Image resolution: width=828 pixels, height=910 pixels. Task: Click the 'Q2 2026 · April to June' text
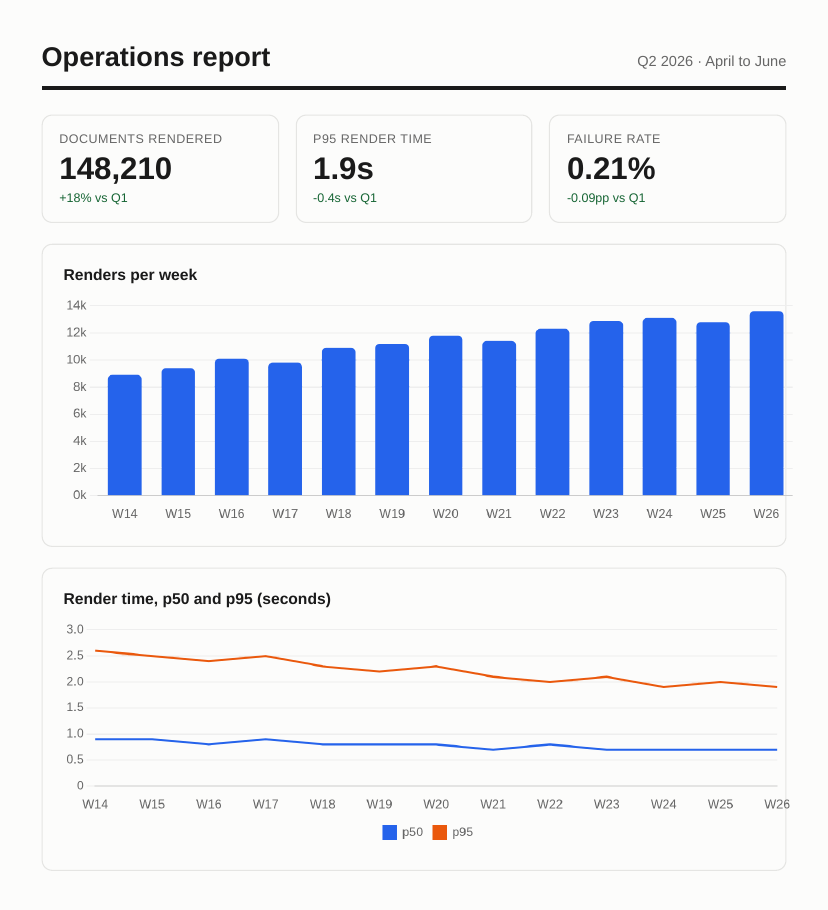[711, 61]
